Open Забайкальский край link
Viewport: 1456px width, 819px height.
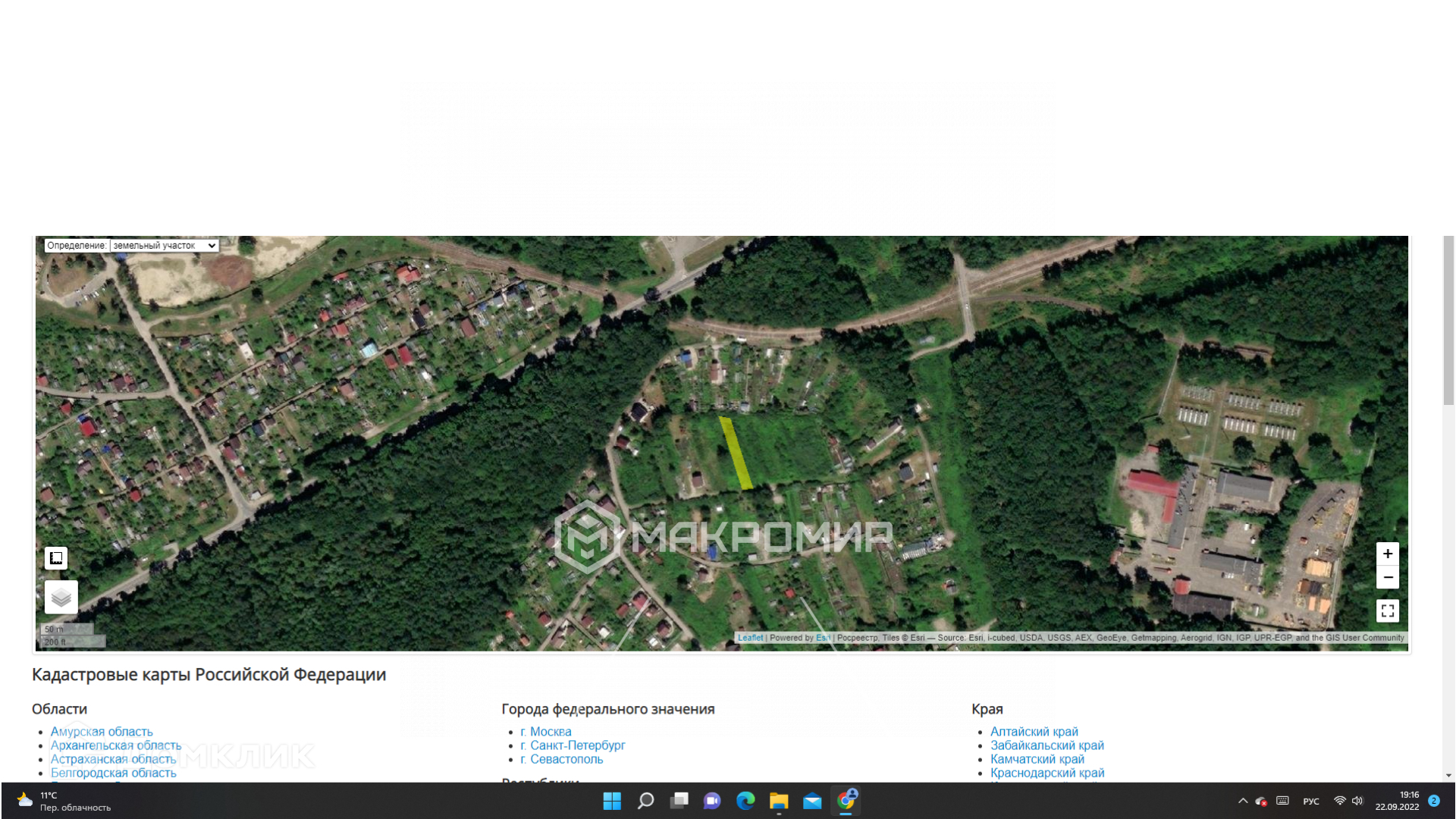1047,745
